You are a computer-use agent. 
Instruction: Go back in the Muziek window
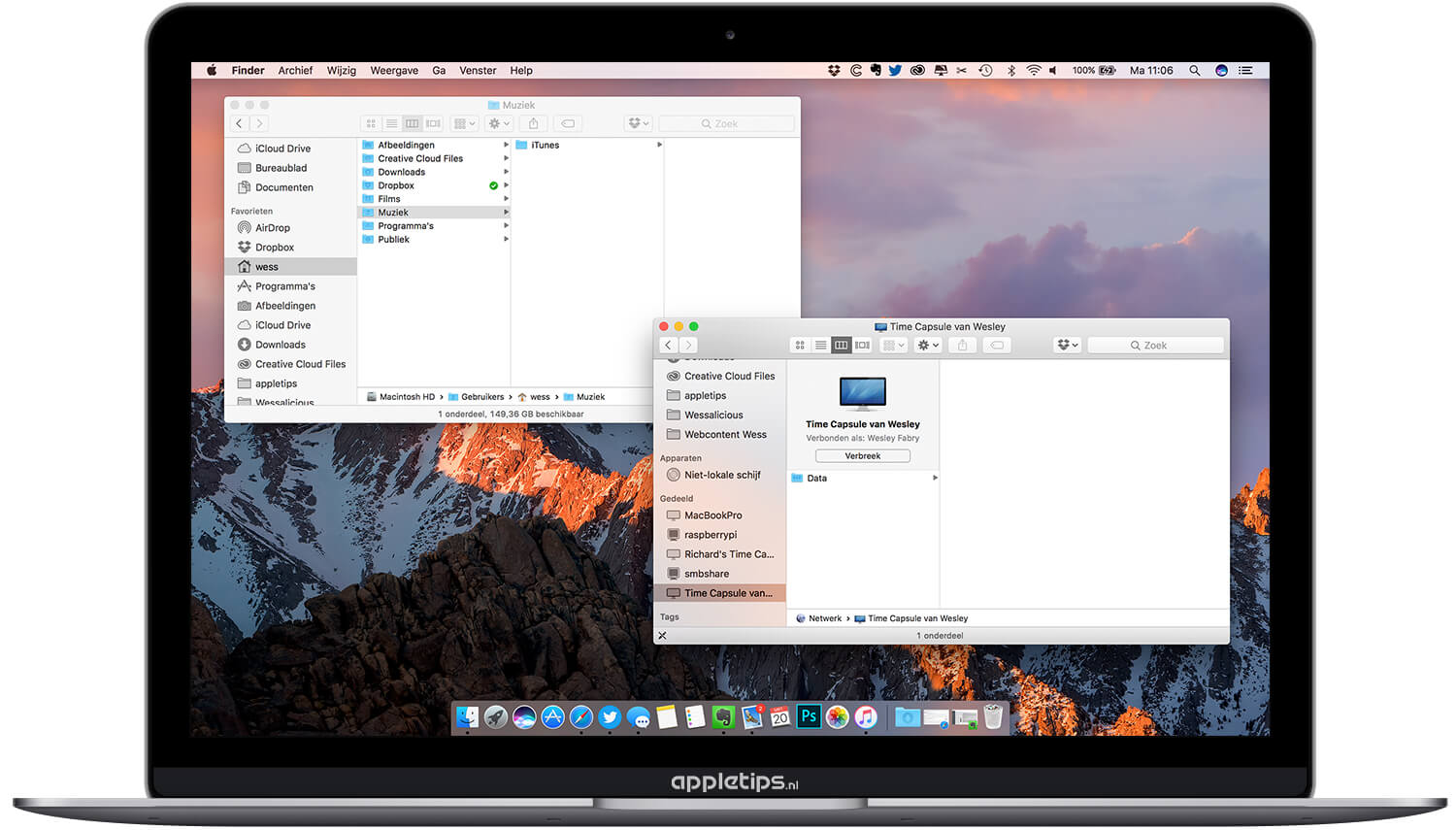(239, 124)
